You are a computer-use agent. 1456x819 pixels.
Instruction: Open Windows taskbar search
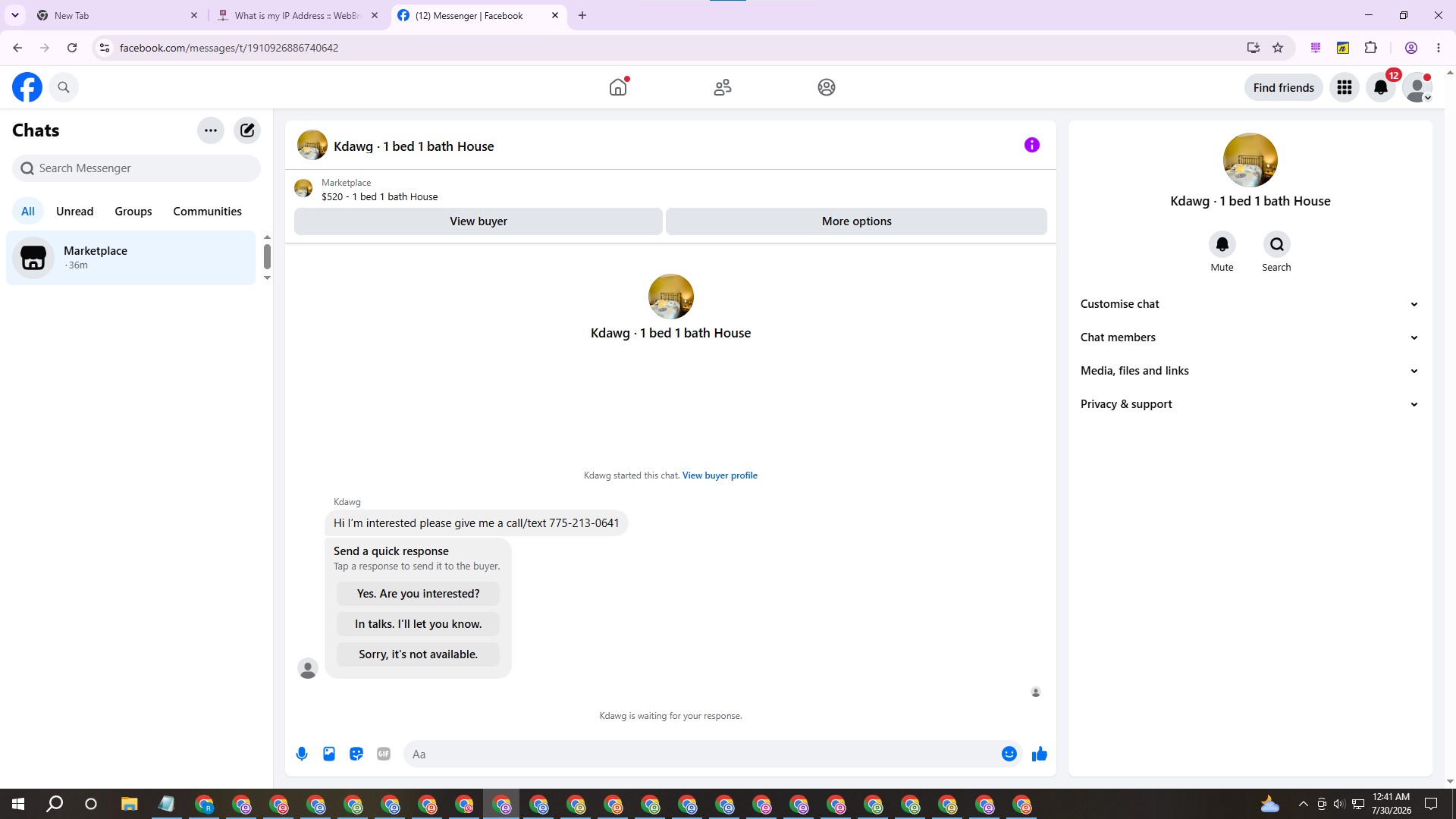(x=55, y=804)
